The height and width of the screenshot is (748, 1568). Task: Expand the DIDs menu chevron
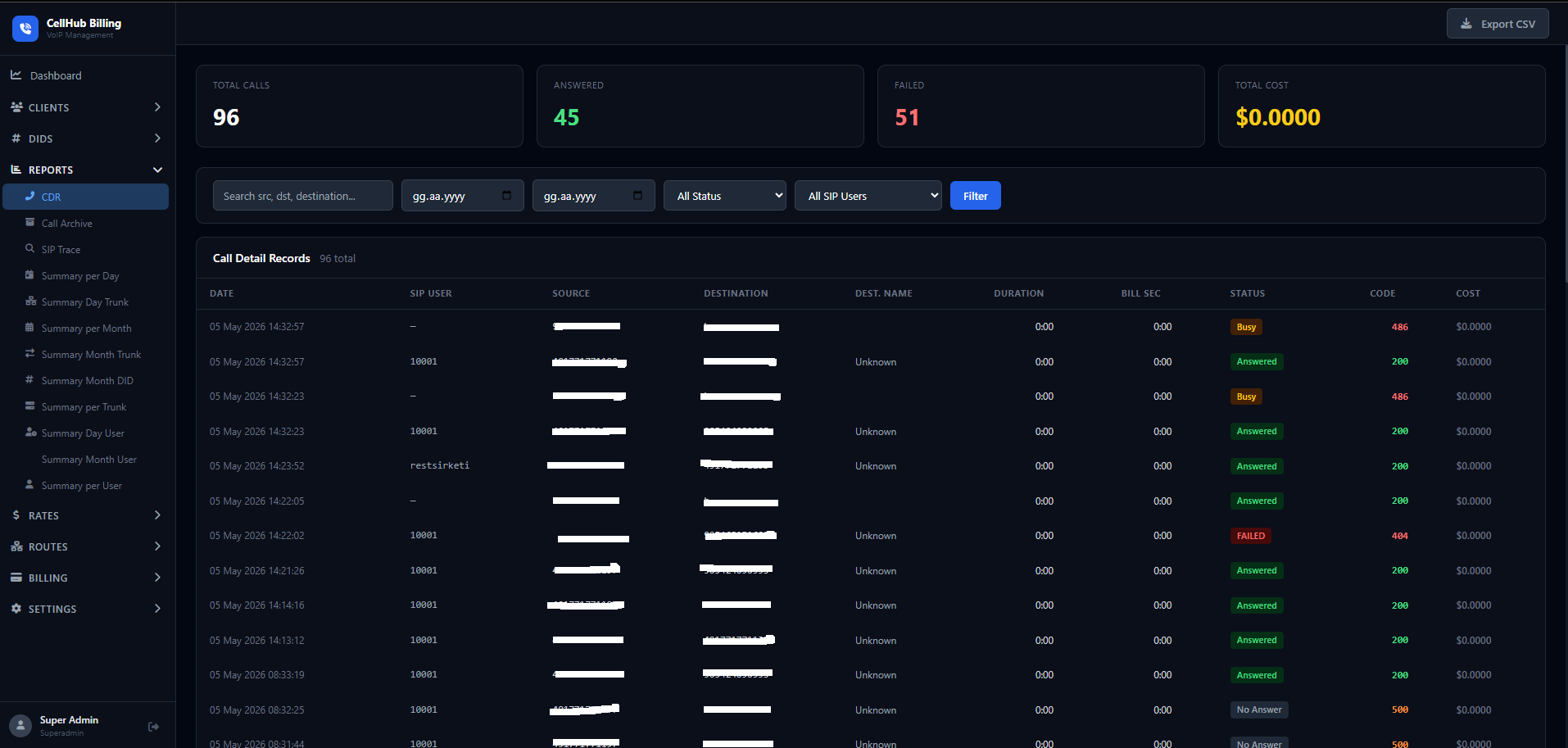[x=157, y=138]
